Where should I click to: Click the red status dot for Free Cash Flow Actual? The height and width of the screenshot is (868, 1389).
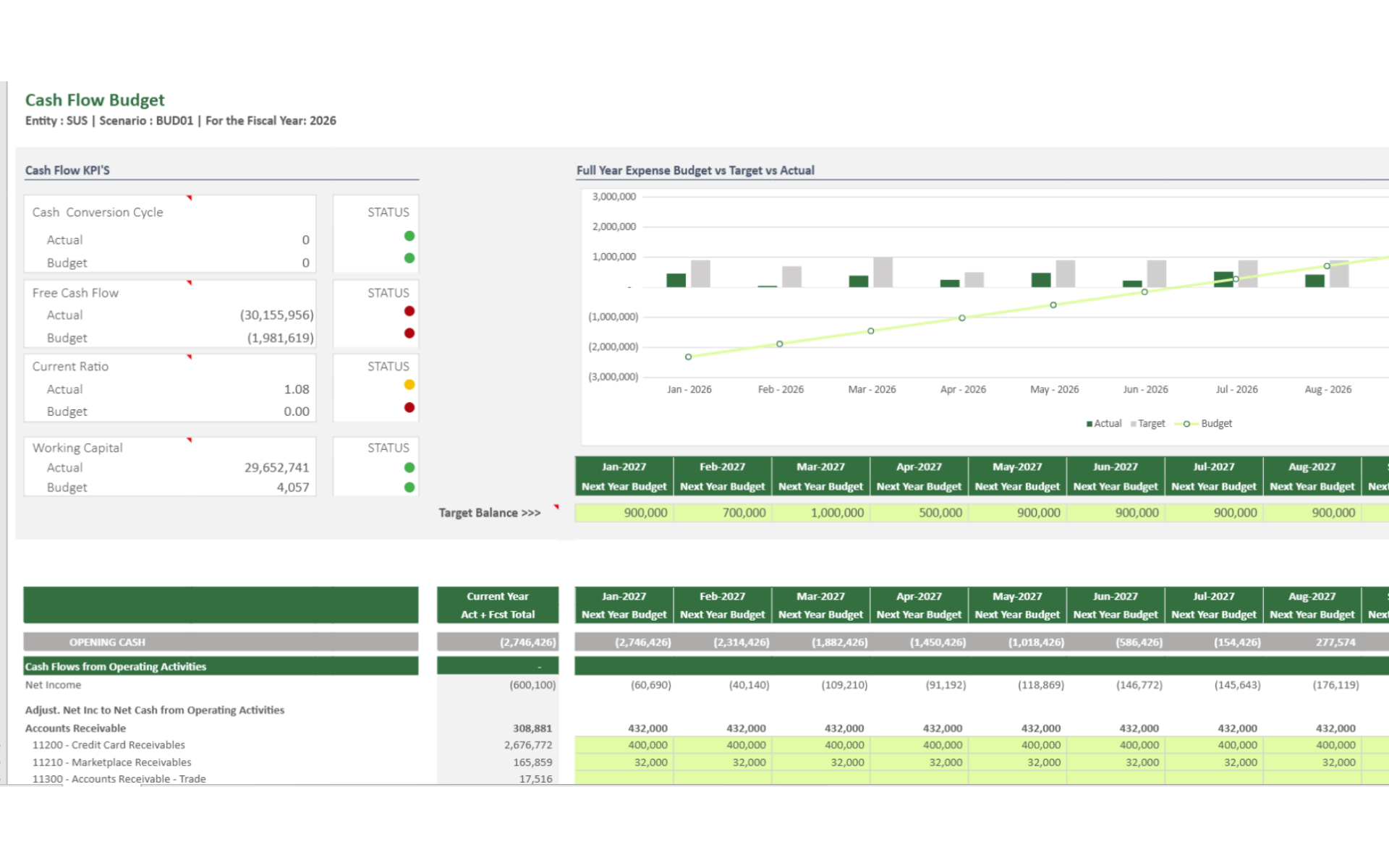409,311
